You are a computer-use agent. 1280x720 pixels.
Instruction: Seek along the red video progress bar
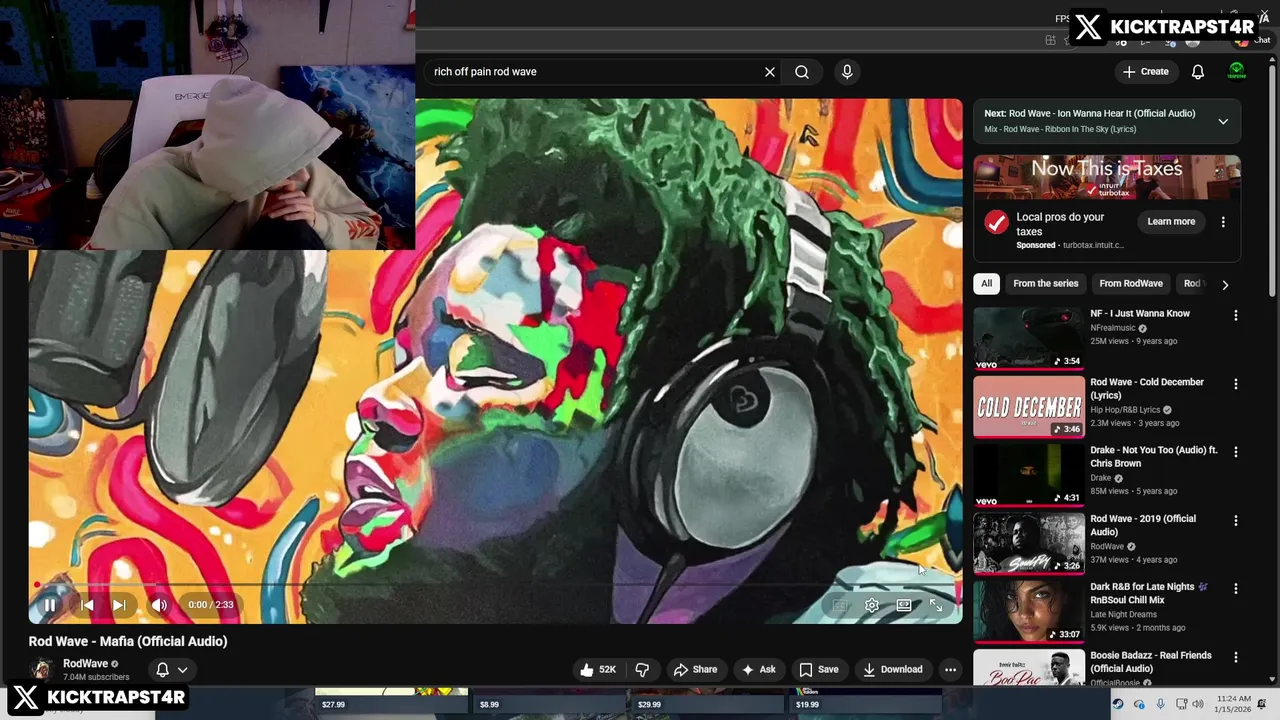tap(496, 584)
